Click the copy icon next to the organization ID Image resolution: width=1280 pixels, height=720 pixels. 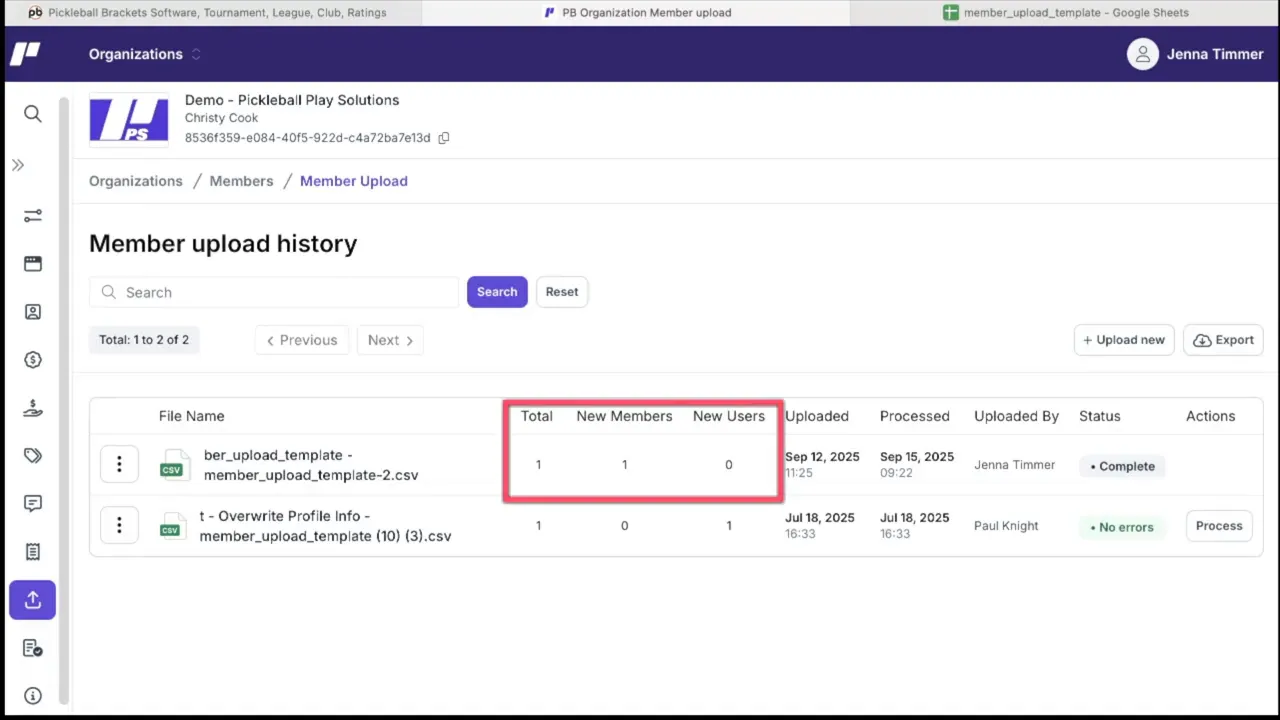click(x=443, y=138)
